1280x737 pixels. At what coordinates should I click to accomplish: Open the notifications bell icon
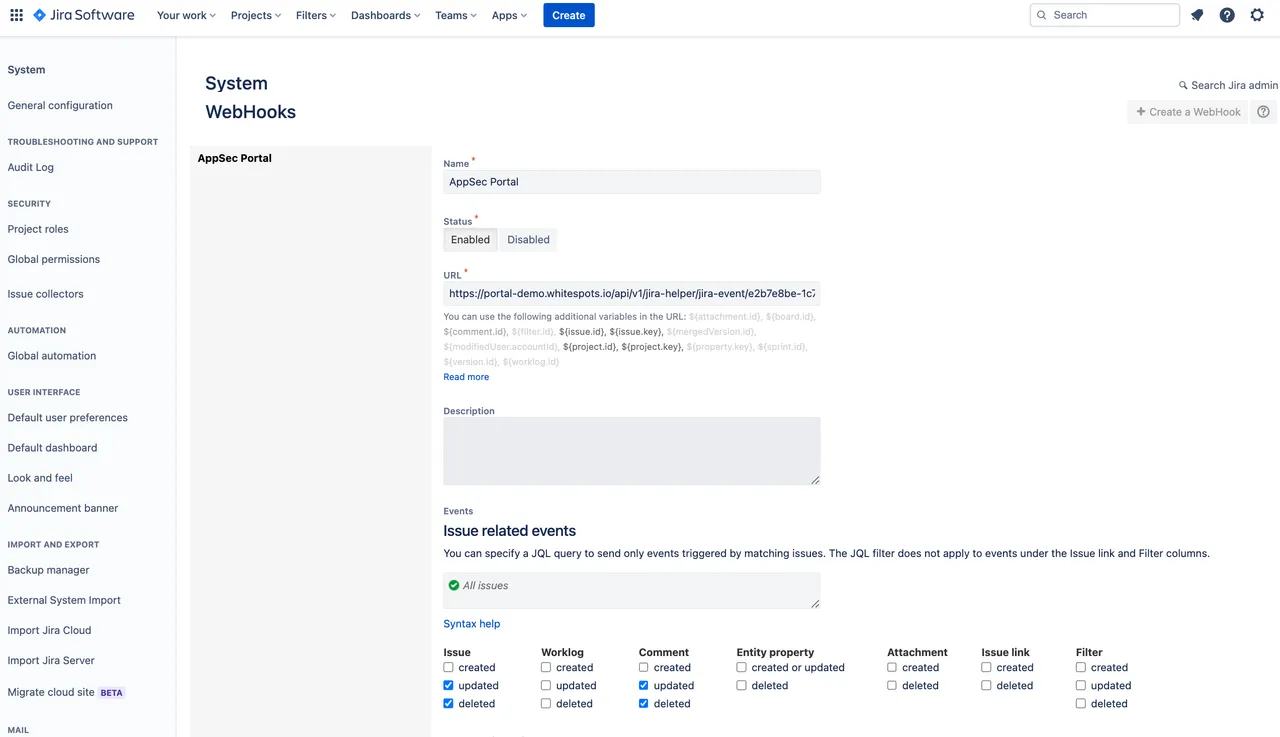(x=1197, y=15)
